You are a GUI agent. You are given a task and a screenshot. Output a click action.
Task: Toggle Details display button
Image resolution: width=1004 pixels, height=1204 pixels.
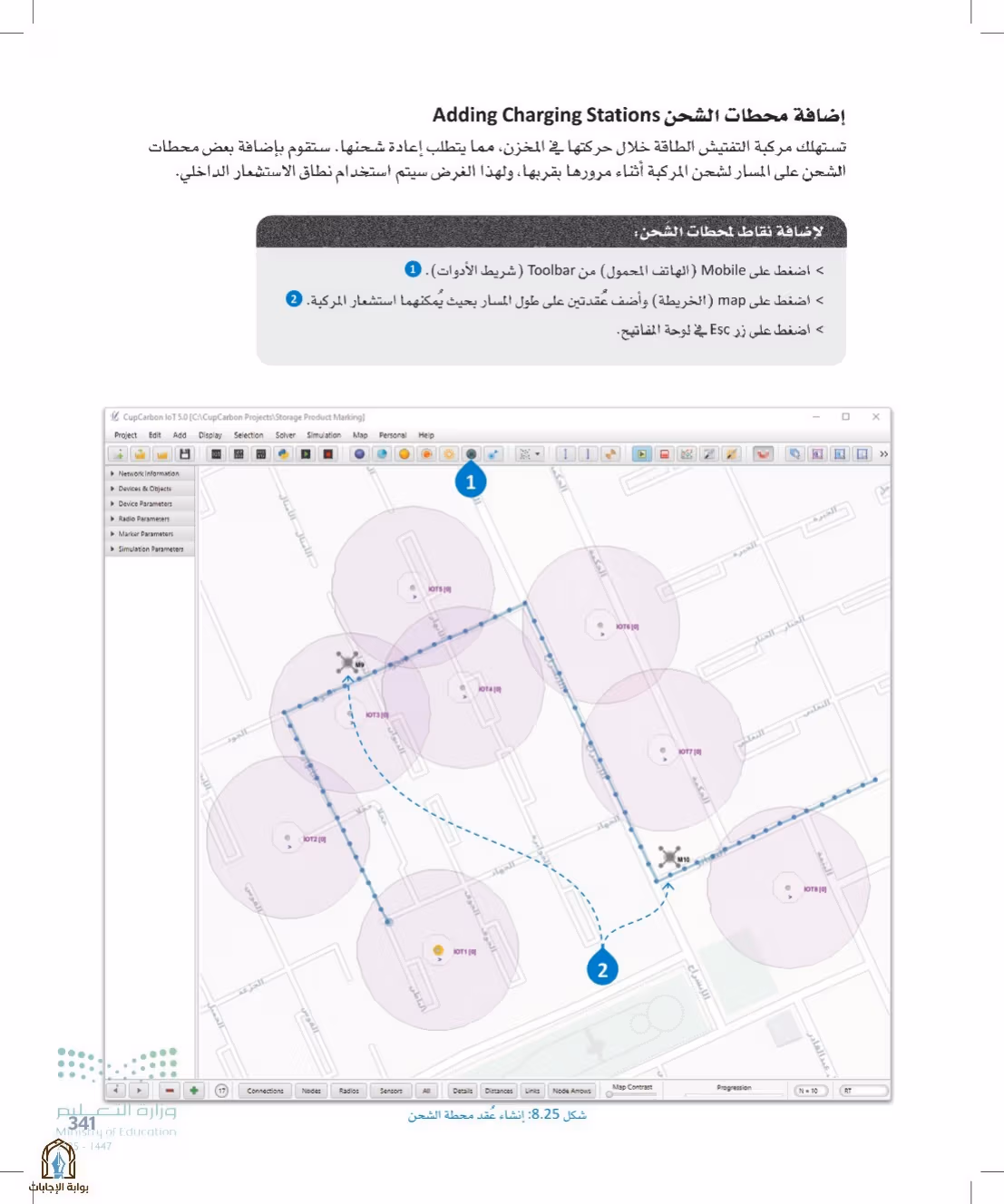(463, 1091)
